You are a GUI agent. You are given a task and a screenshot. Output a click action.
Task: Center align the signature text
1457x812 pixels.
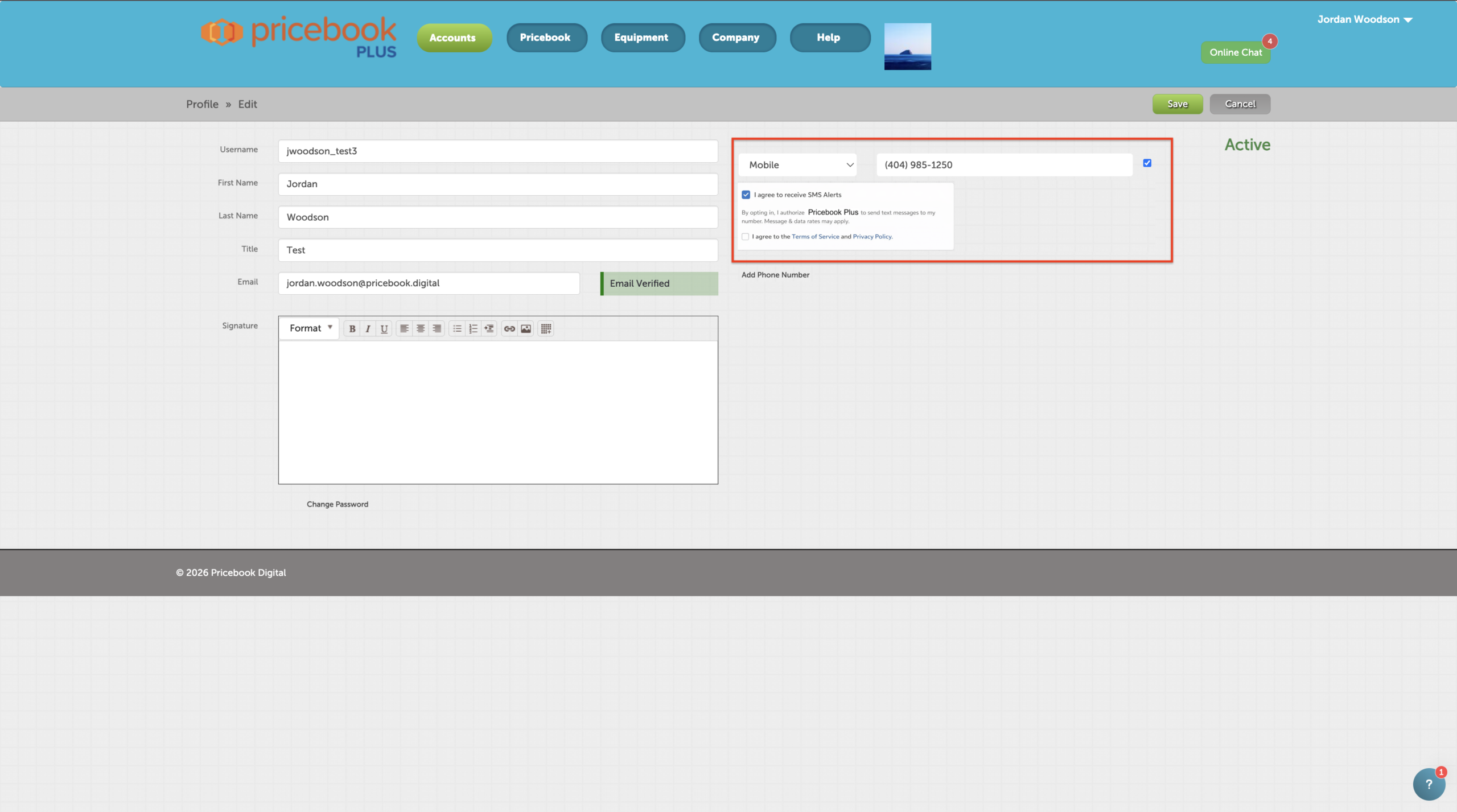[421, 328]
